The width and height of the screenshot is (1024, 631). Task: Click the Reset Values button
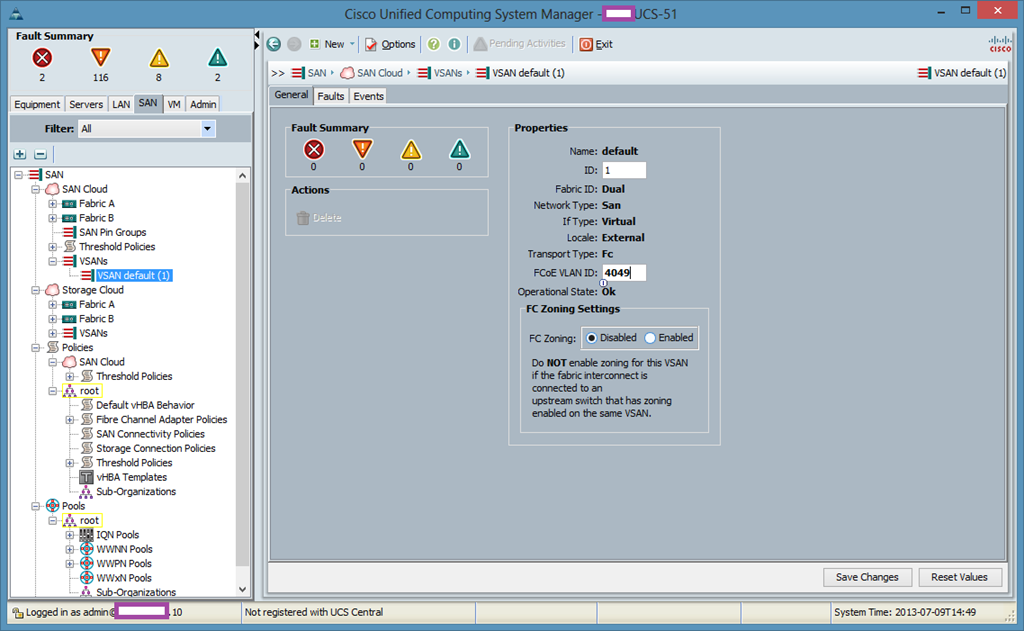click(x=959, y=577)
